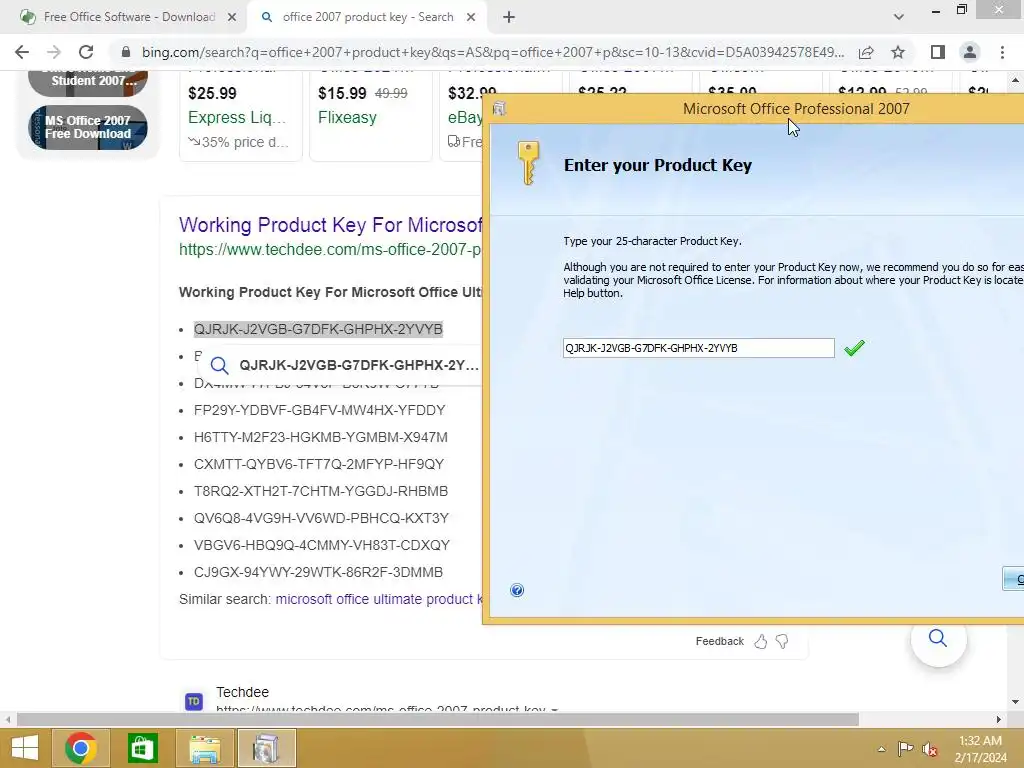Click the share icon in address bar

coord(866,52)
